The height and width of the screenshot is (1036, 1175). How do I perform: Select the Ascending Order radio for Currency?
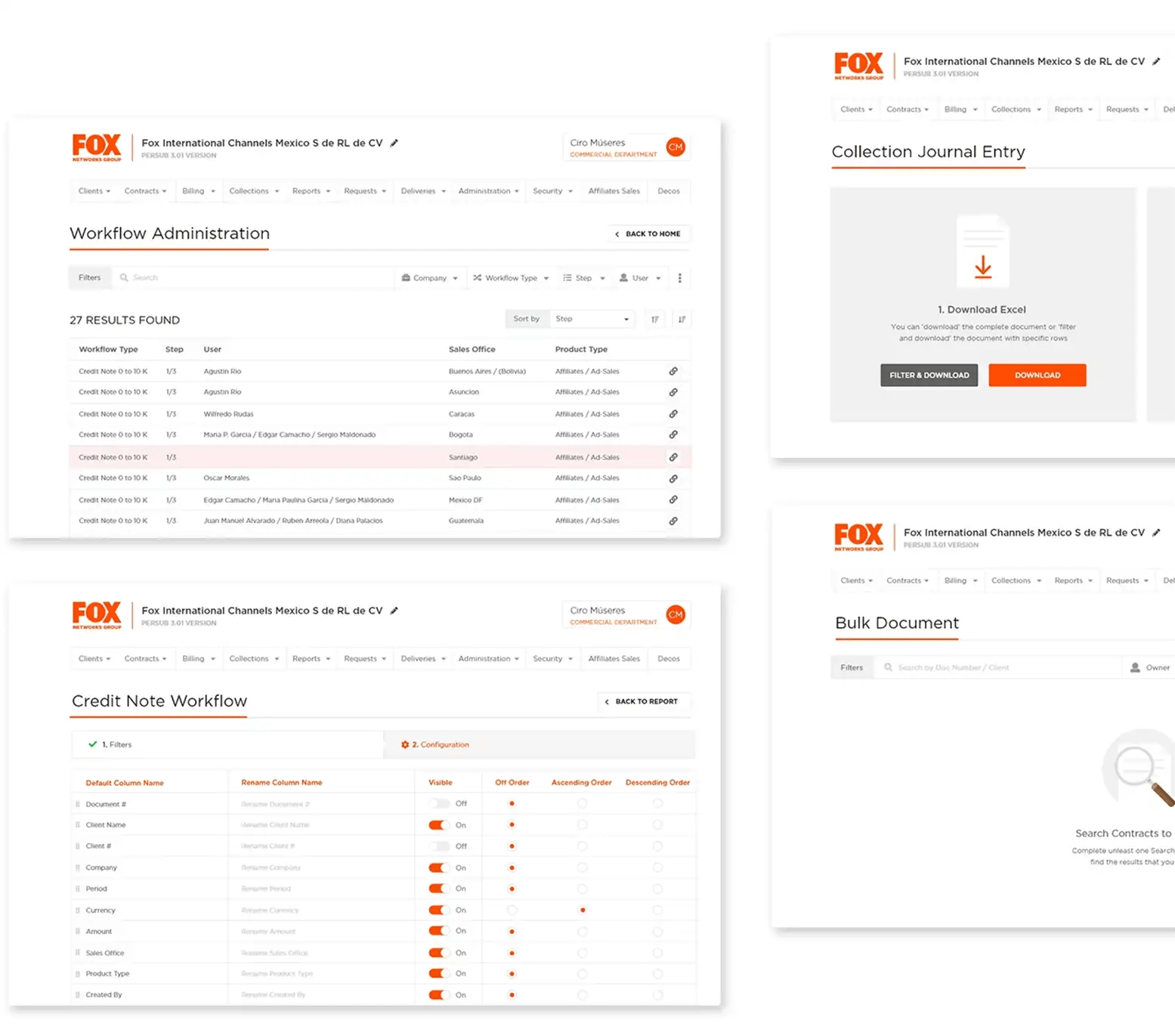(x=582, y=910)
